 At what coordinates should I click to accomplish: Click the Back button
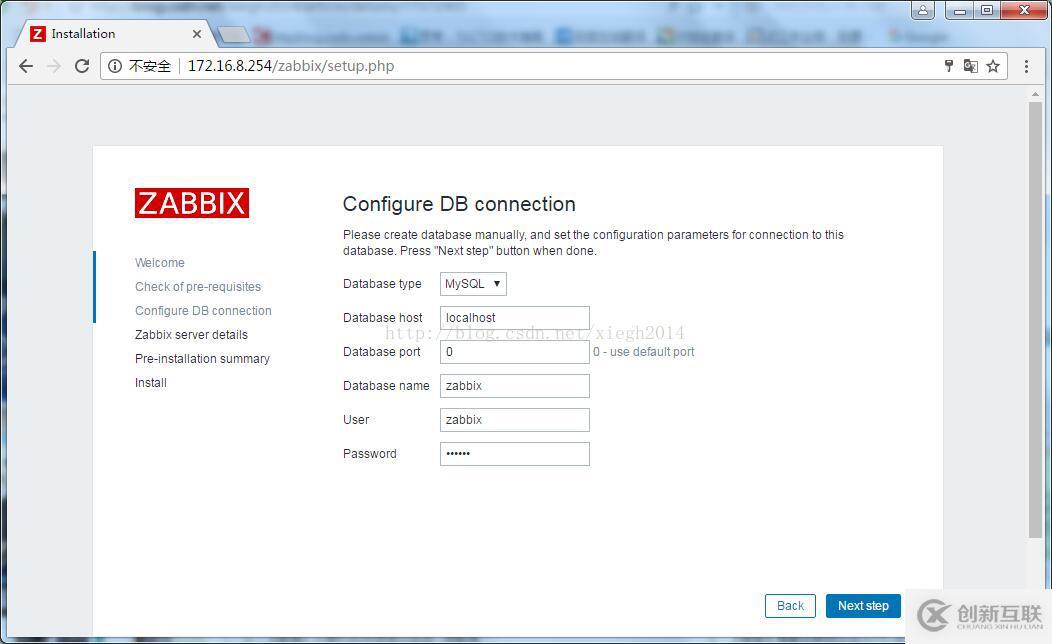pyautogui.click(x=789, y=606)
